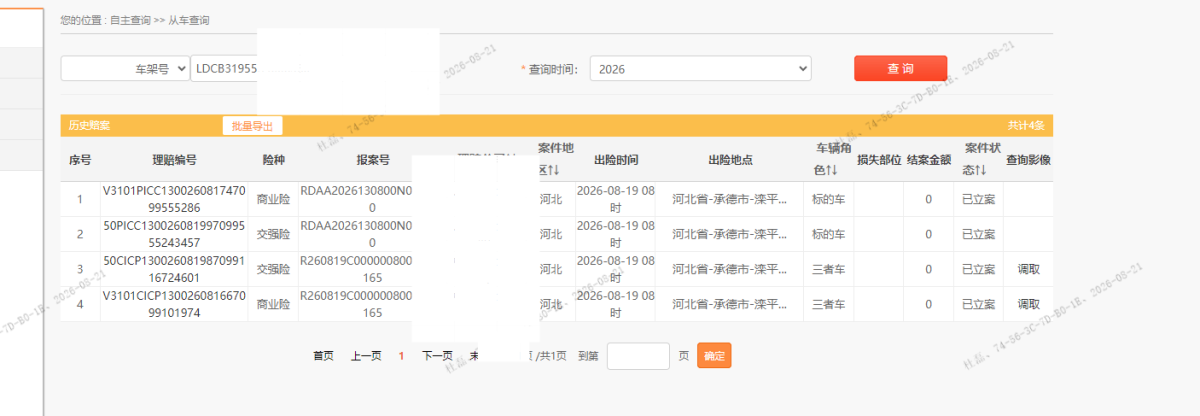Click report number RDAA2026130800N00 in row 2
Screen dimensions: 1200x416
click(356, 234)
